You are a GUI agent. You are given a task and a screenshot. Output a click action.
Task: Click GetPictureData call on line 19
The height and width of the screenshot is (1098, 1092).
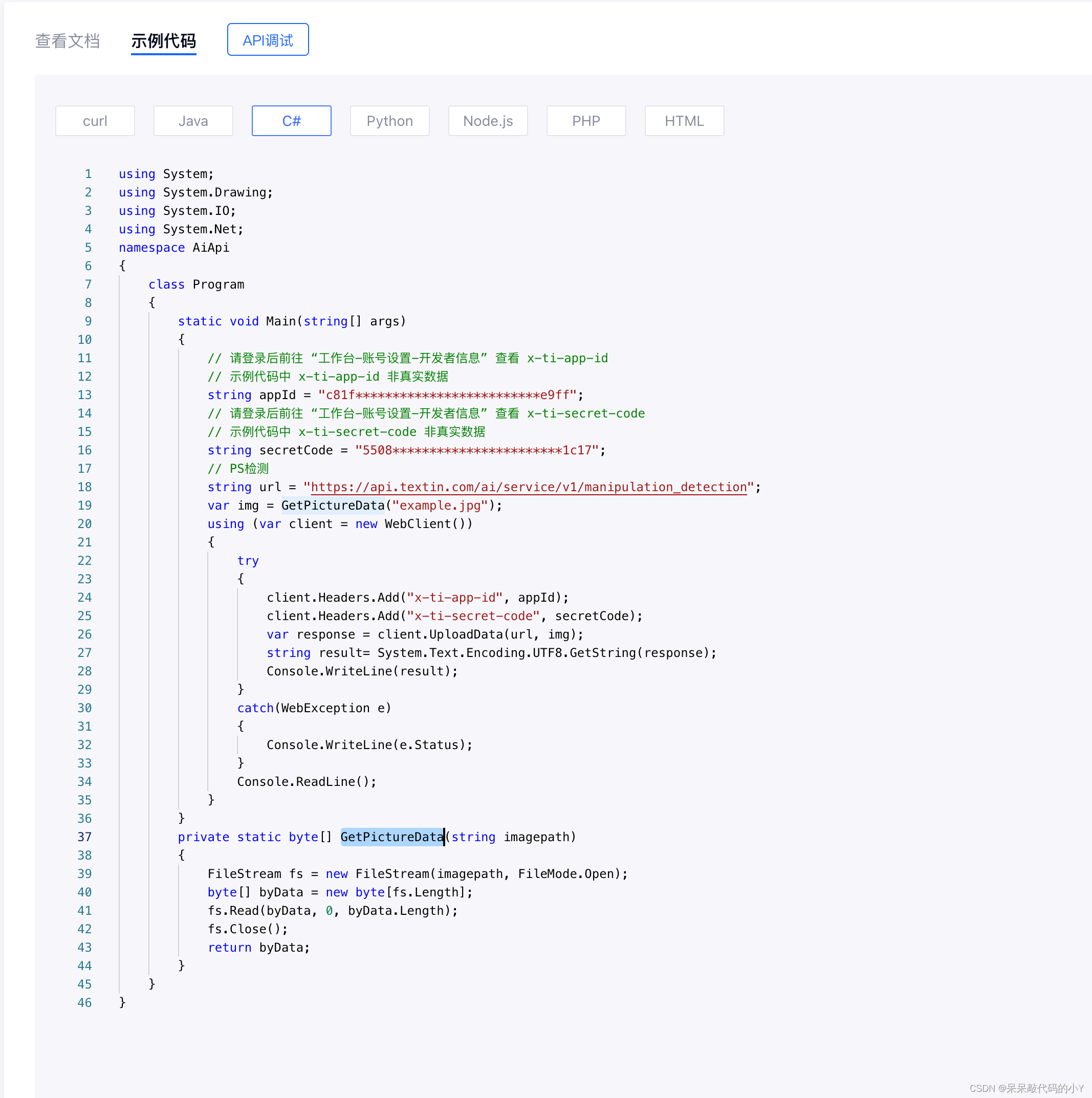[333, 505]
